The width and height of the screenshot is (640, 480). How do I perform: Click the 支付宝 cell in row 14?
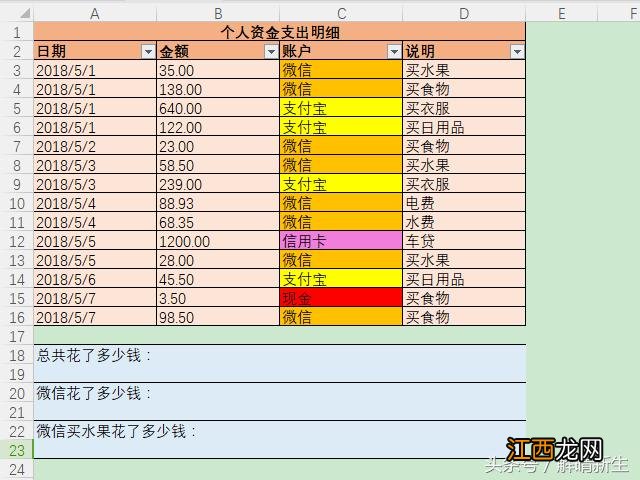[x=341, y=279]
